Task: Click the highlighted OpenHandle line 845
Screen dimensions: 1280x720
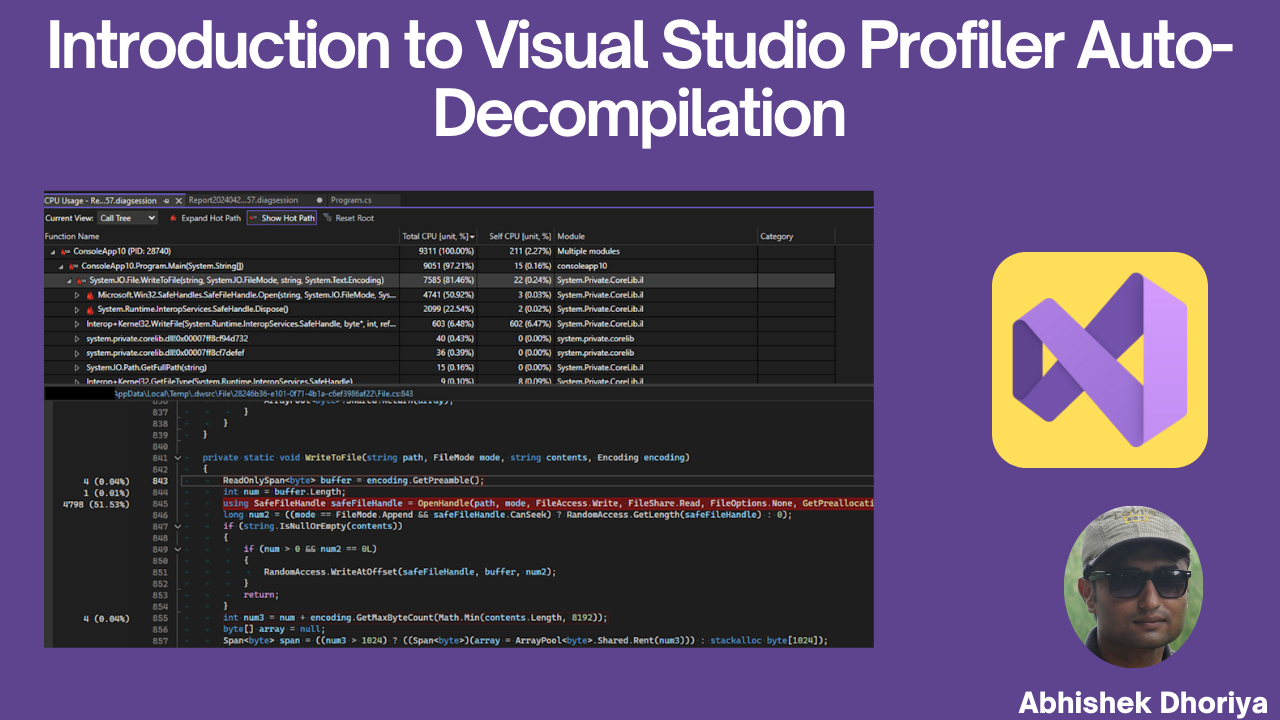Action: pos(548,503)
